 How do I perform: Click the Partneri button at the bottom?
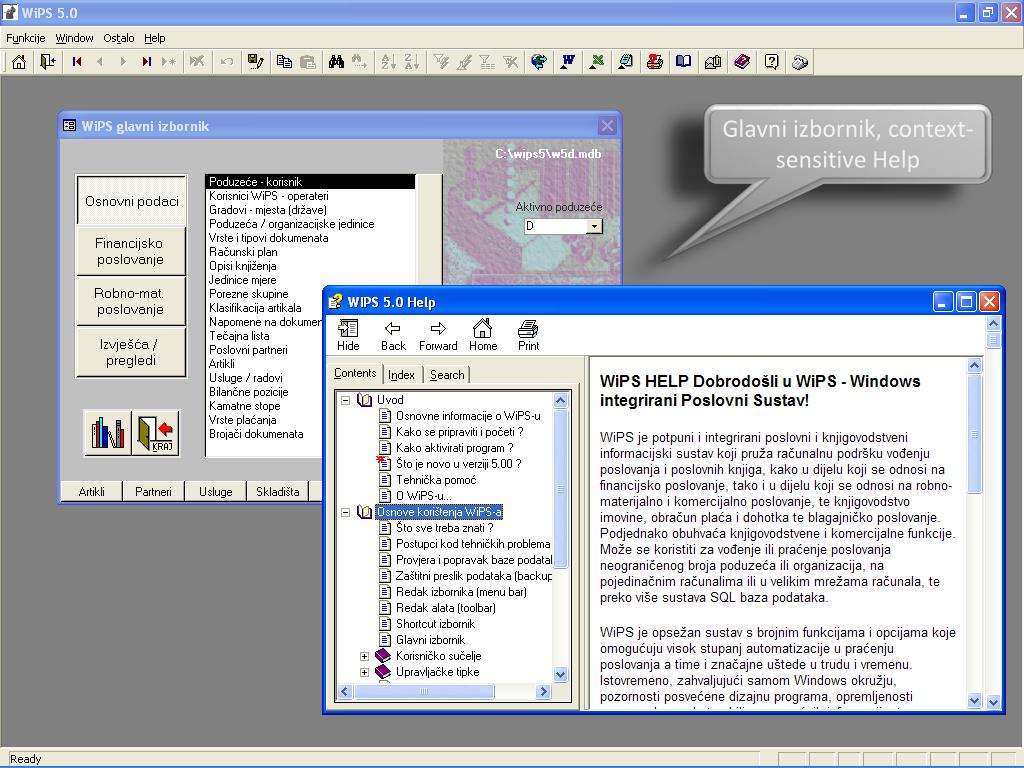(153, 492)
